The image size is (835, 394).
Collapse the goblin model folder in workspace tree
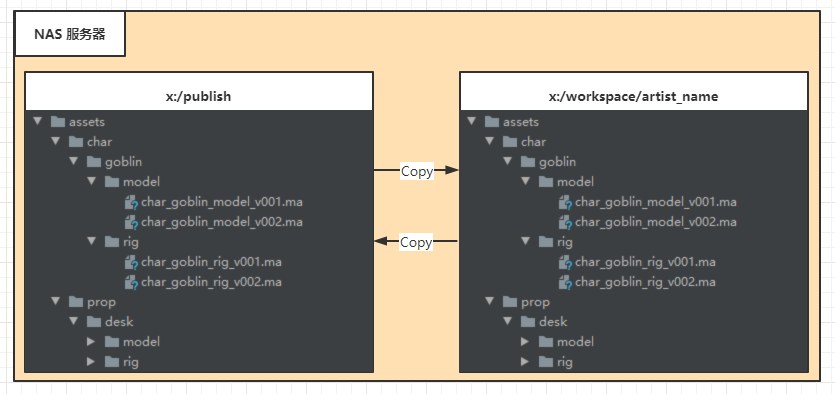point(525,182)
